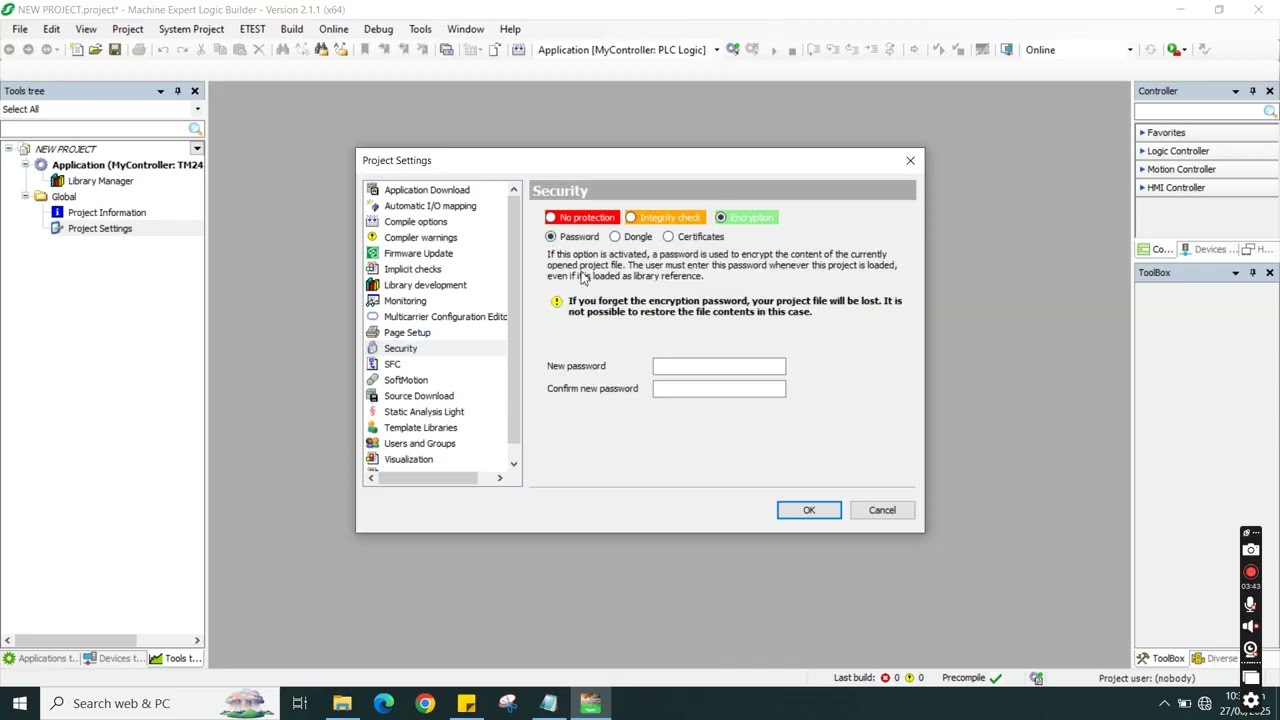Expand Favorites in Controller panel
The height and width of the screenshot is (720, 1280).
1142,133
